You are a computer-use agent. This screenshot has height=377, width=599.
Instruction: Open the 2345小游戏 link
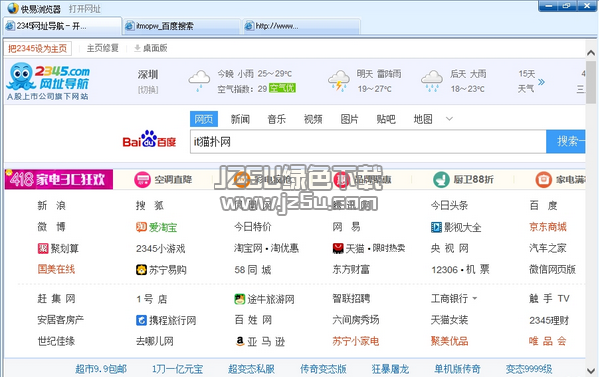pyautogui.click(x=160, y=249)
